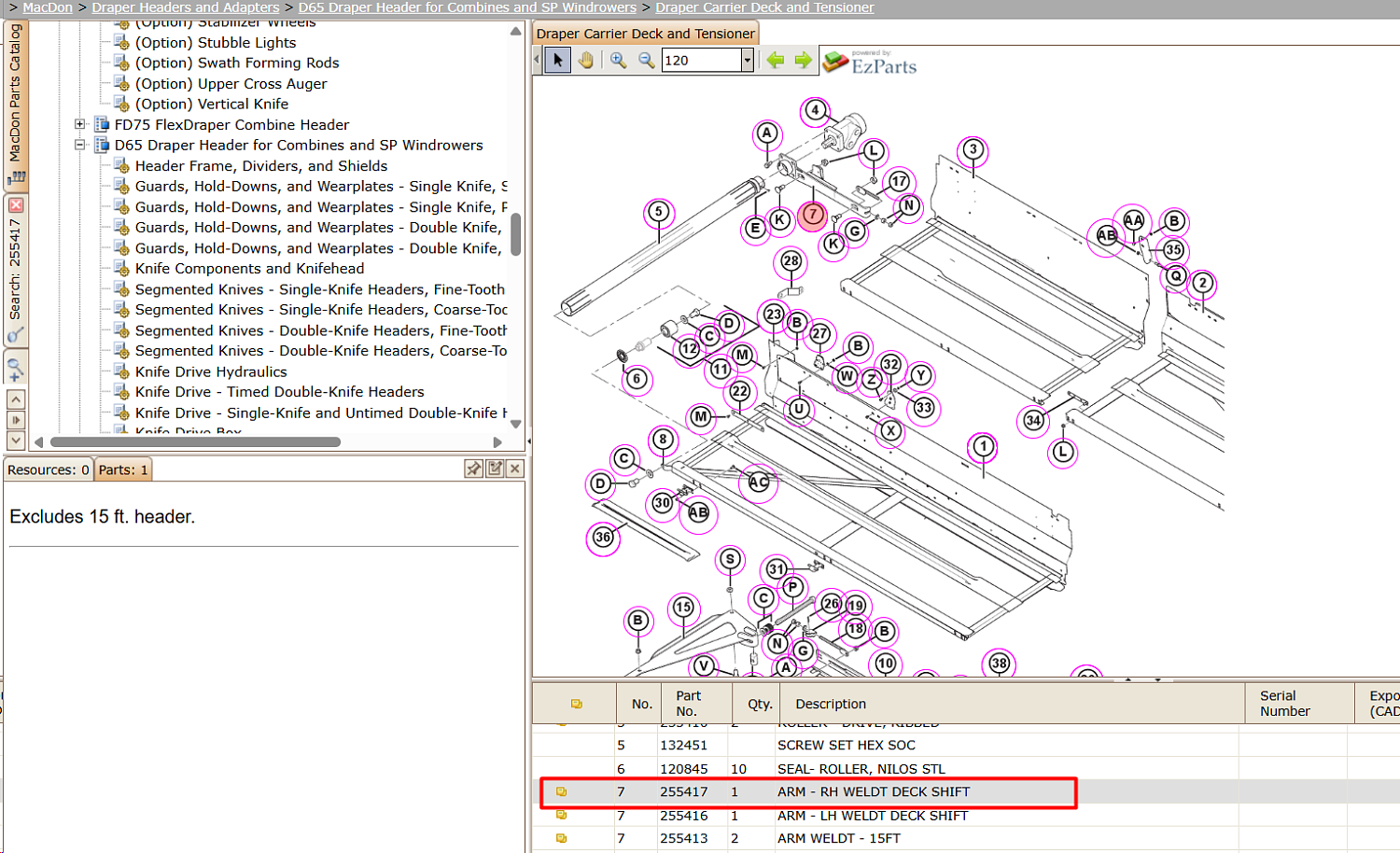Expand the FD75 FlexDraper Combine Header node
This screenshot has height=853, width=1400.
(80, 124)
